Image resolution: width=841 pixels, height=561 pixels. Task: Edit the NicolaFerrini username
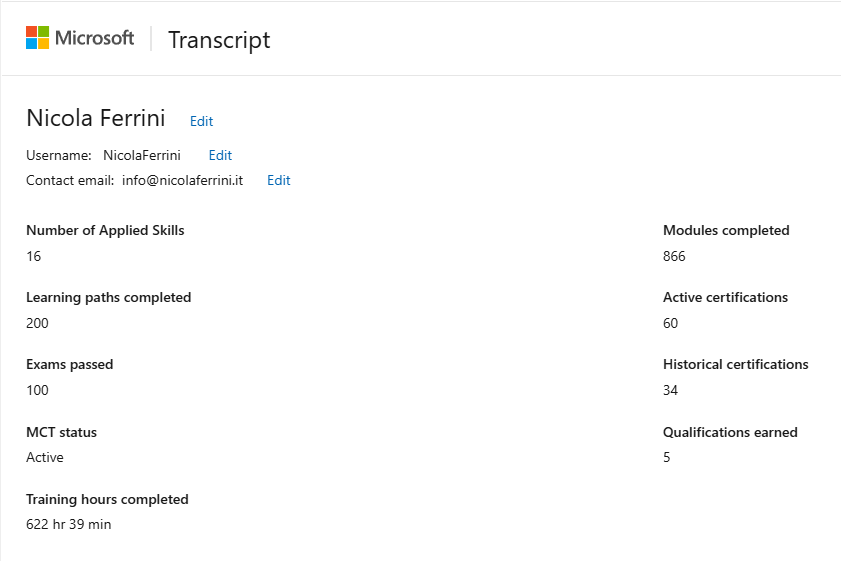pos(220,156)
